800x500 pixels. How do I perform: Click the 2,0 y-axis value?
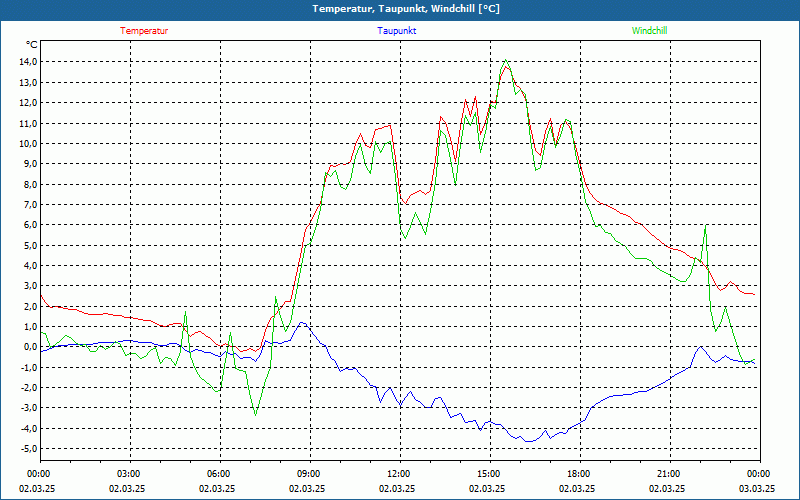tap(30, 306)
